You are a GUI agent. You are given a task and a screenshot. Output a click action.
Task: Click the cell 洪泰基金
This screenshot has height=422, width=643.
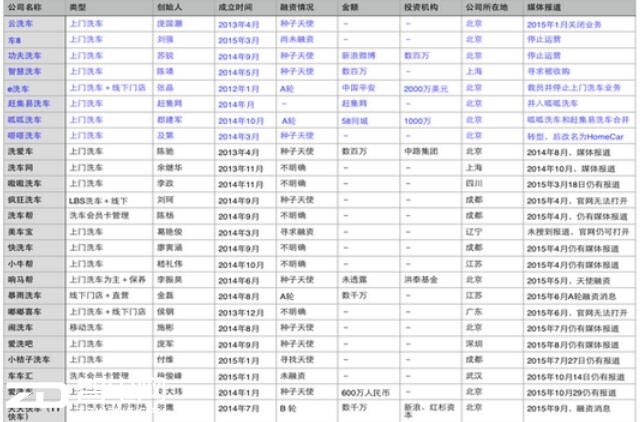(421, 280)
